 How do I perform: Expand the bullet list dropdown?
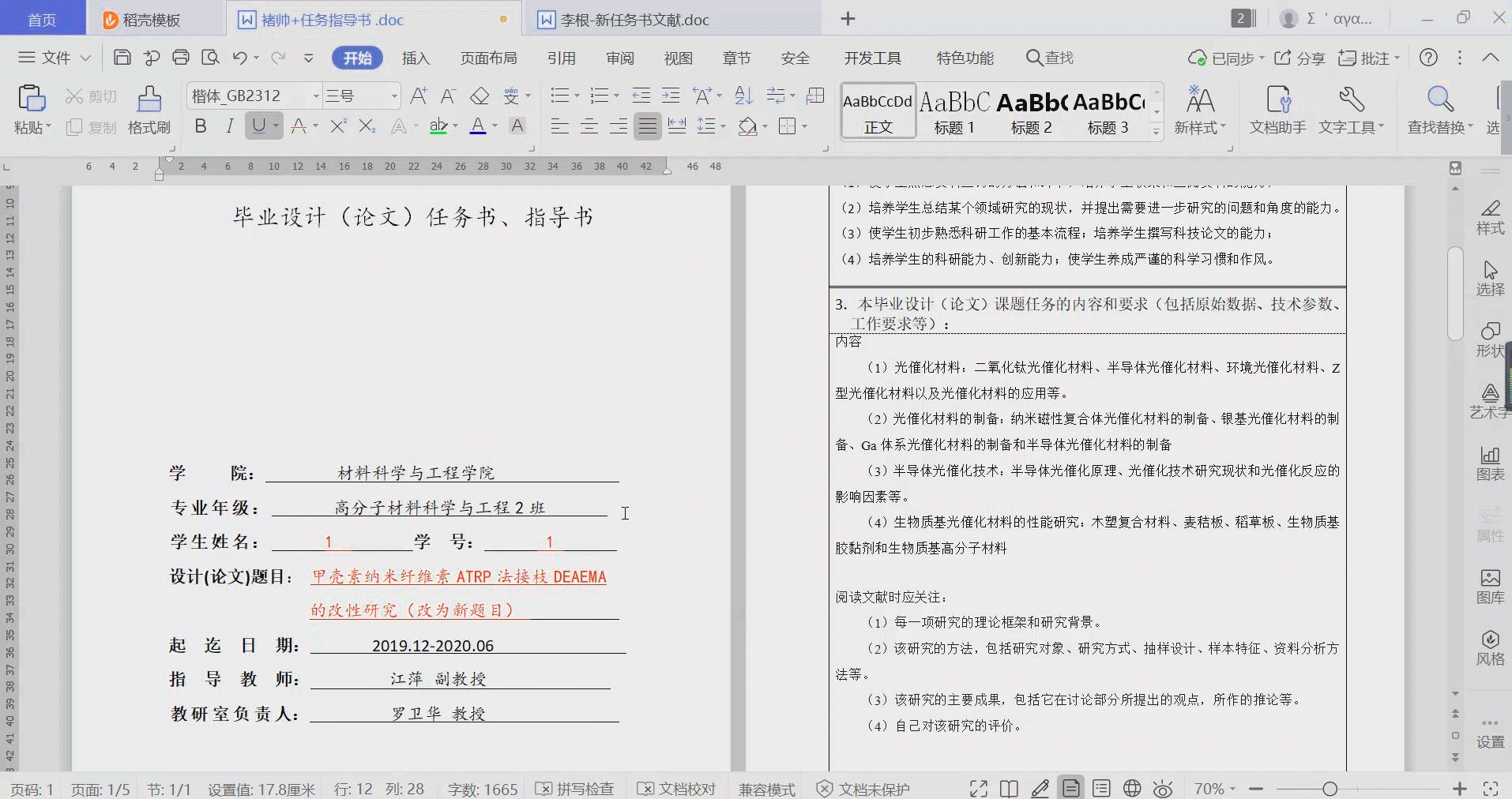coord(577,96)
